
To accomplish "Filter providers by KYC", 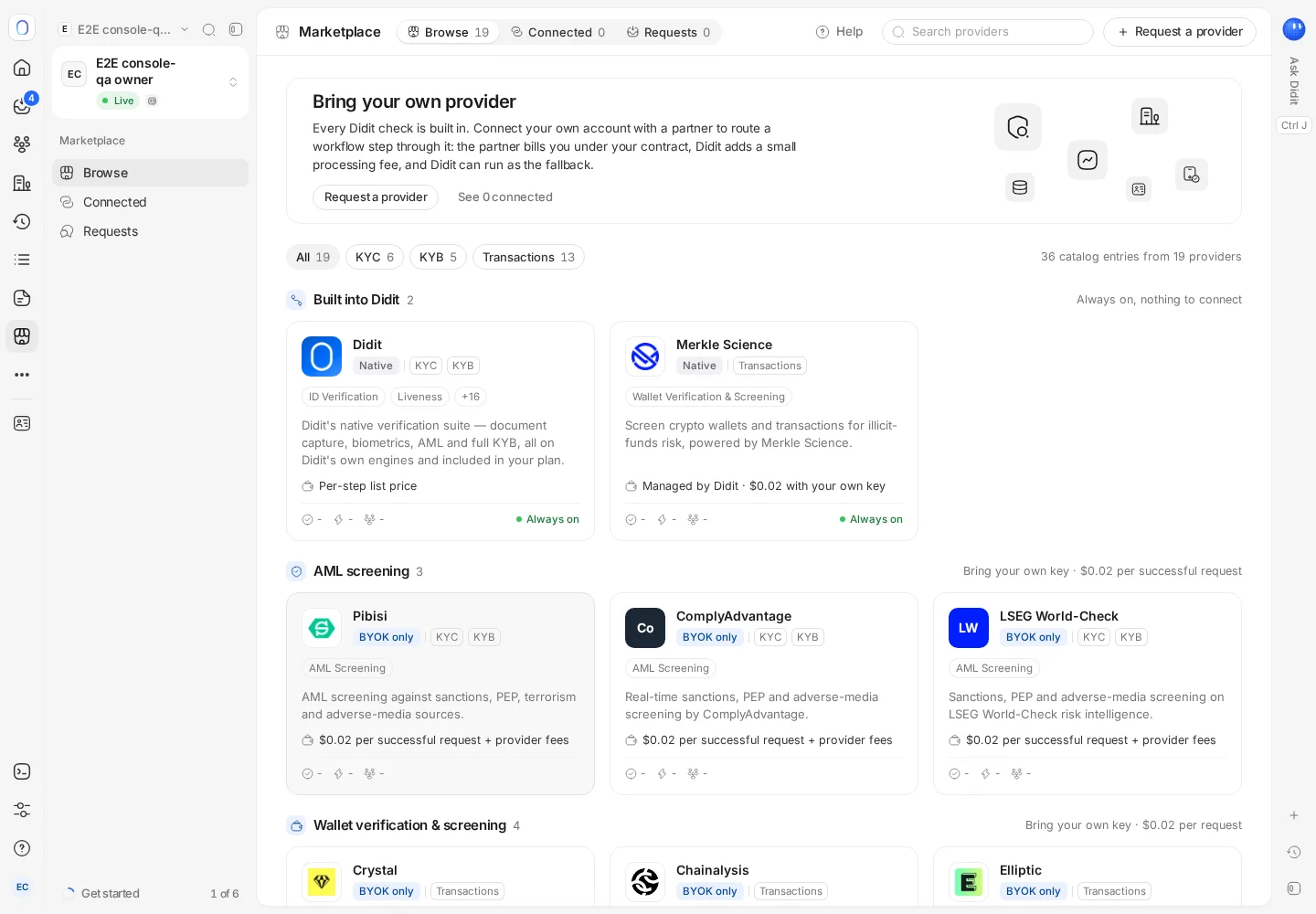I will (x=375, y=257).
